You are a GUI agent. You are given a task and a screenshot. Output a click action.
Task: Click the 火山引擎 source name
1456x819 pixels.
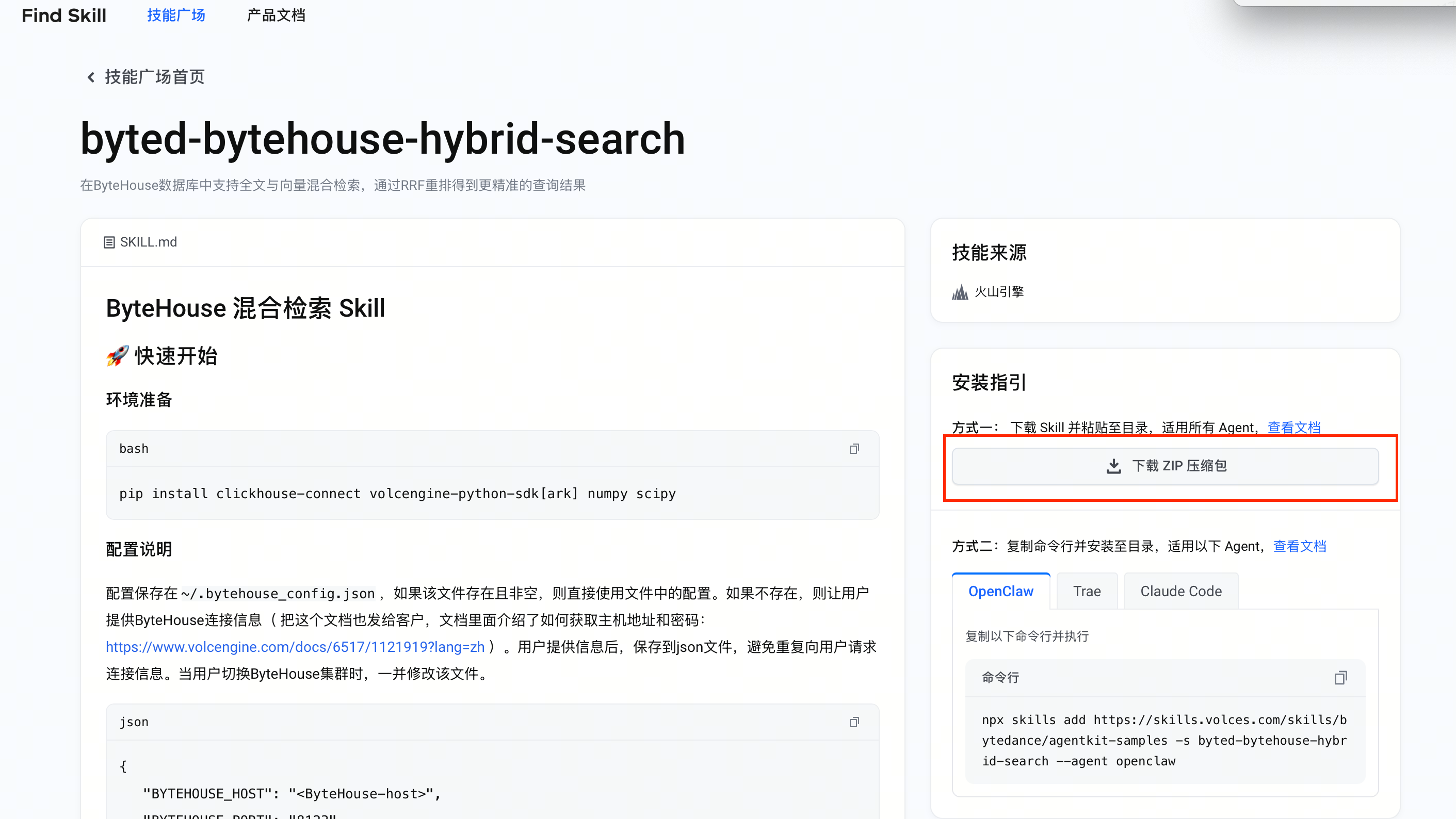pyautogui.click(x=999, y=292)
